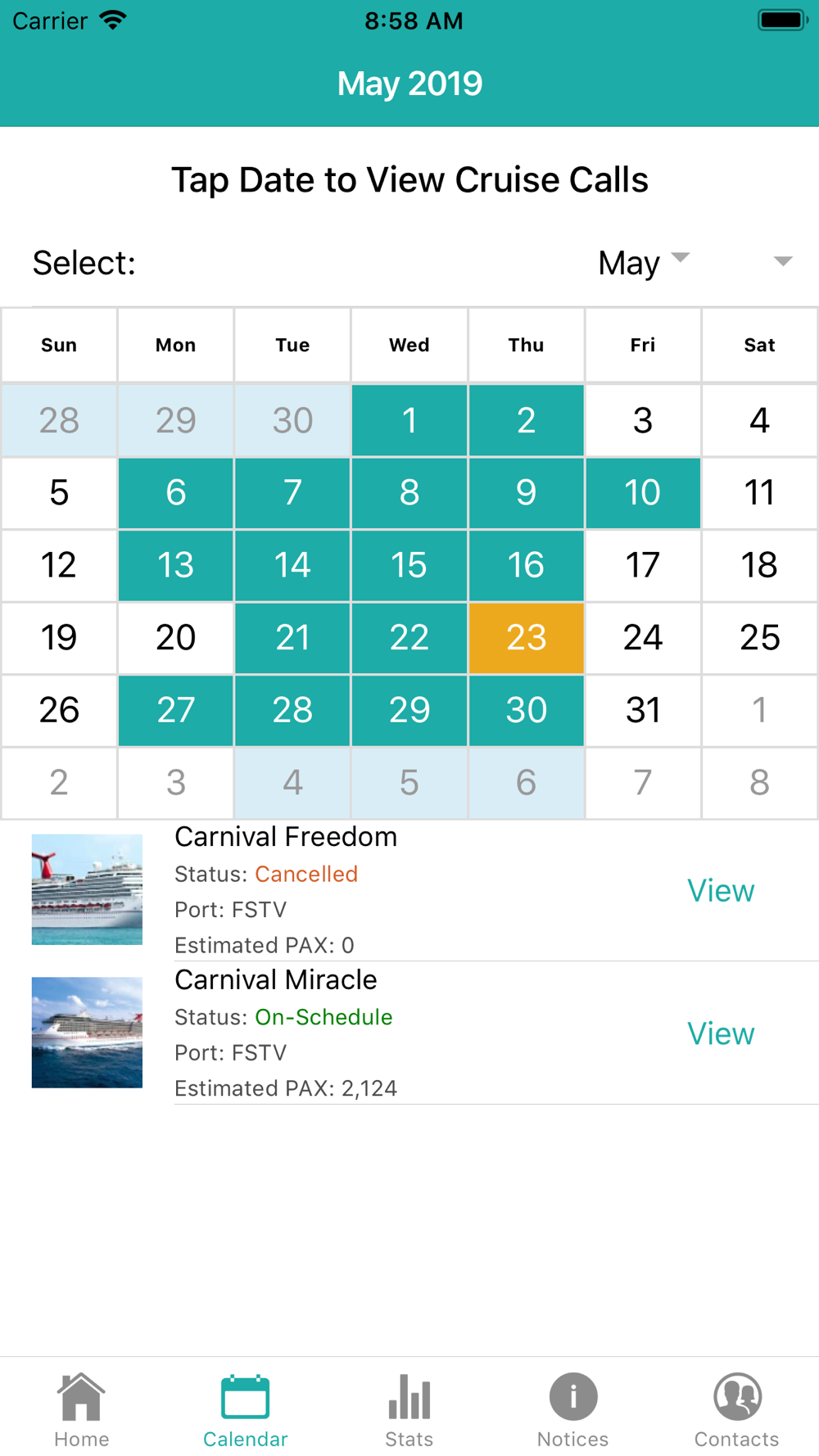The image size is (819, 1456).
Task: Tap the battery indicator in status bar
Action: click(x=782, y=20)
